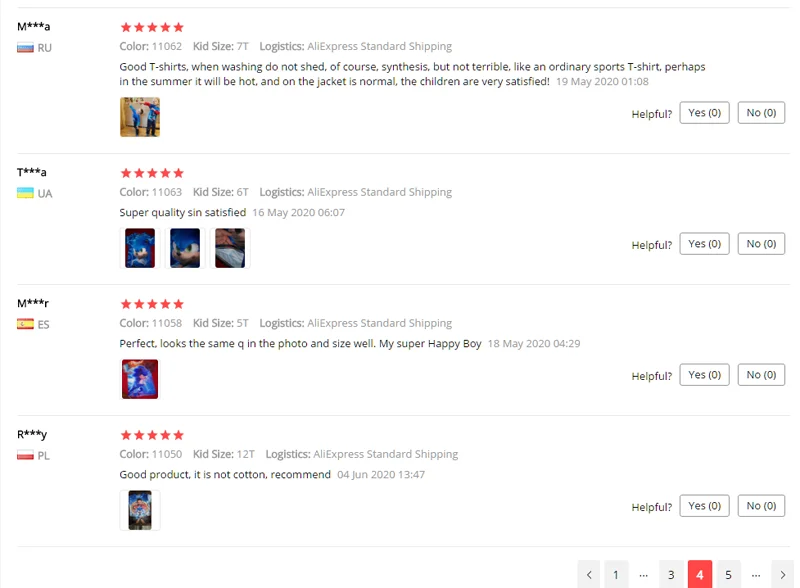Image resolution: width=800 pixels, height=588 pixels.
Task: Jump to reviews page 5
Action: (x=729, y=575)
